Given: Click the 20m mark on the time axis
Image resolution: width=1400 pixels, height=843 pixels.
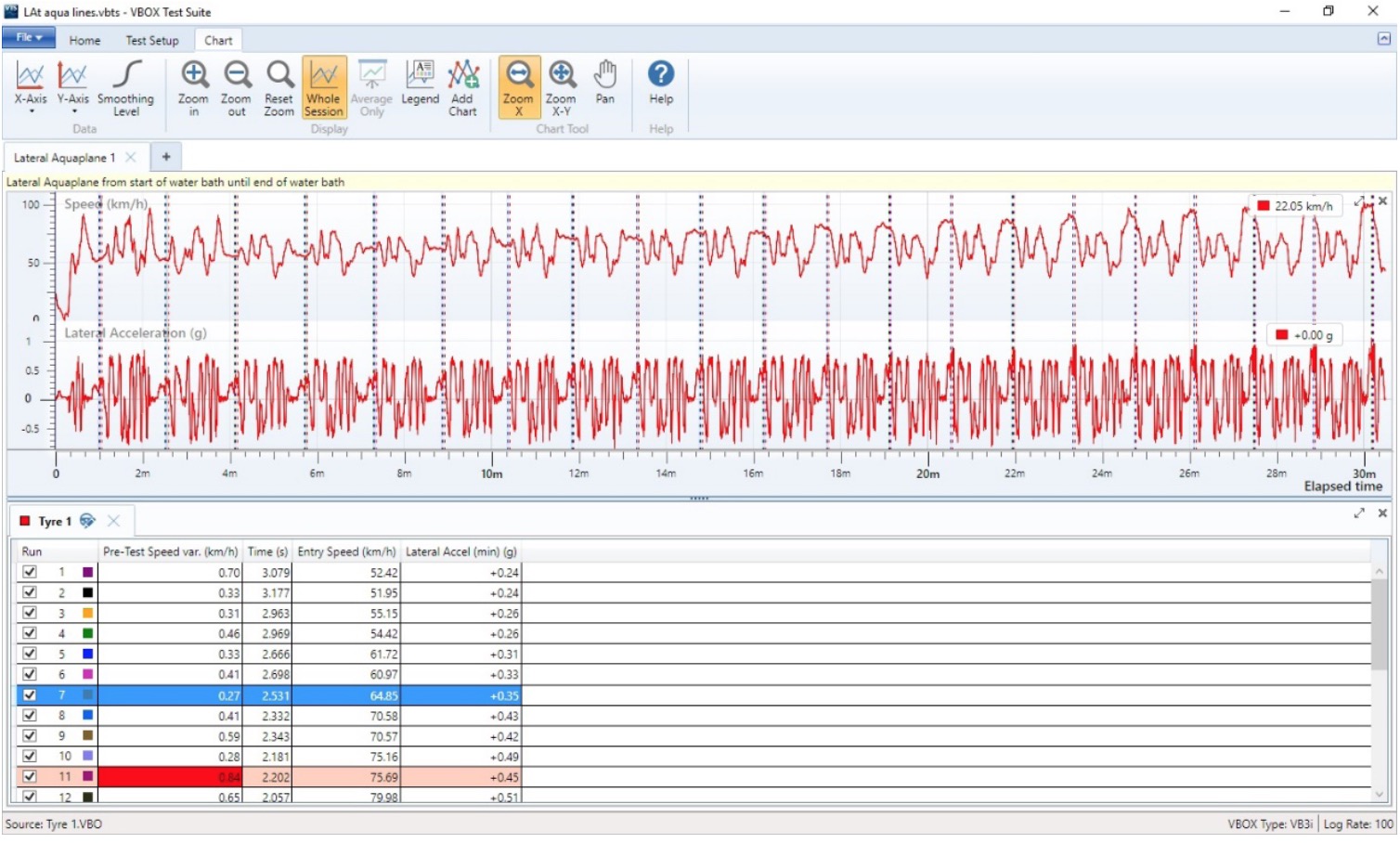Looking at the screenshot, I should point(928,474).
